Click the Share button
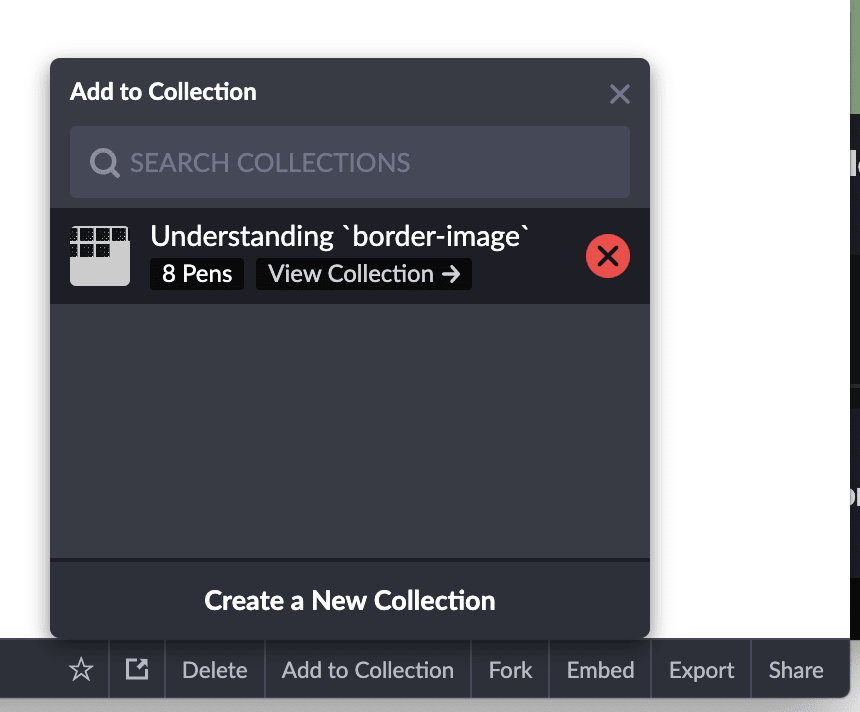Viewport: 860px width, 712px height. (796, 670)
